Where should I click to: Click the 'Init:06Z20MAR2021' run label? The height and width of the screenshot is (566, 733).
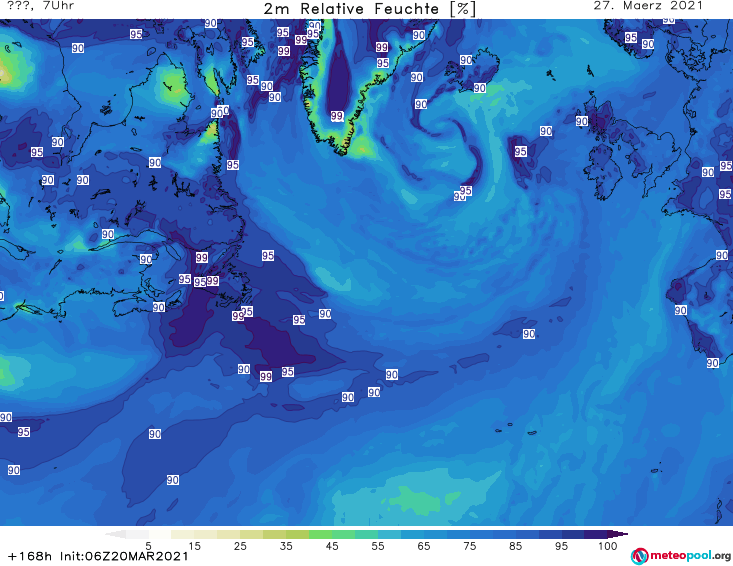pos(124,556)
